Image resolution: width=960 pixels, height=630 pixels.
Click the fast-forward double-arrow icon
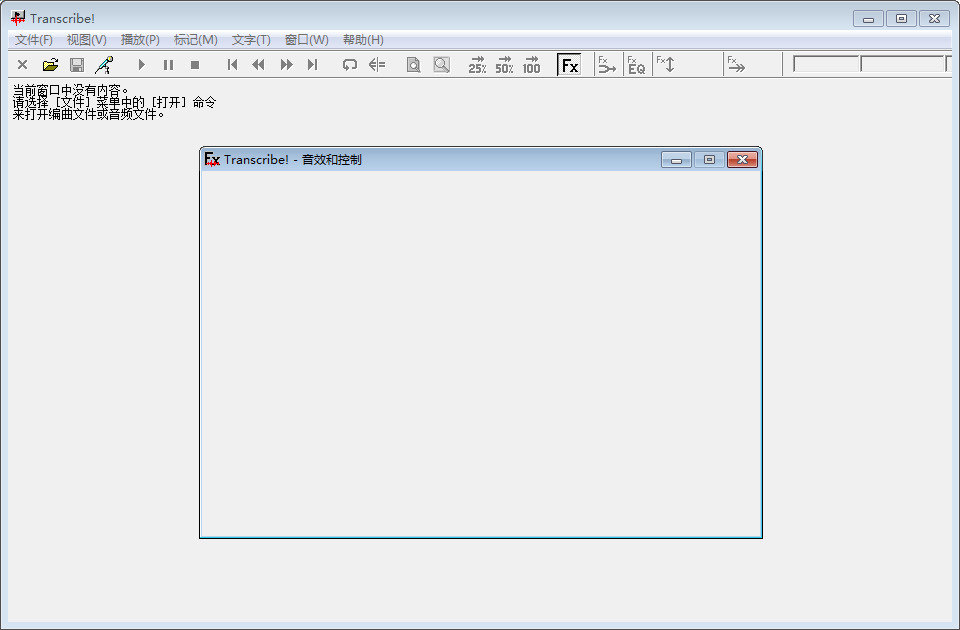[x=286, y=64]
